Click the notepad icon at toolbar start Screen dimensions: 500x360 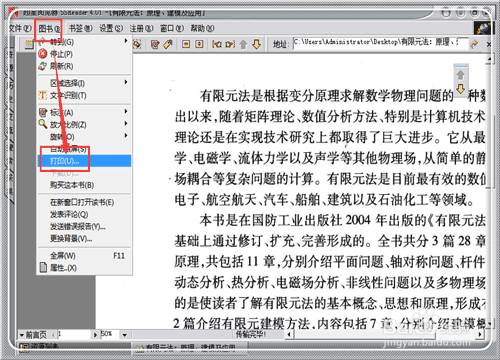pos(29,44)
